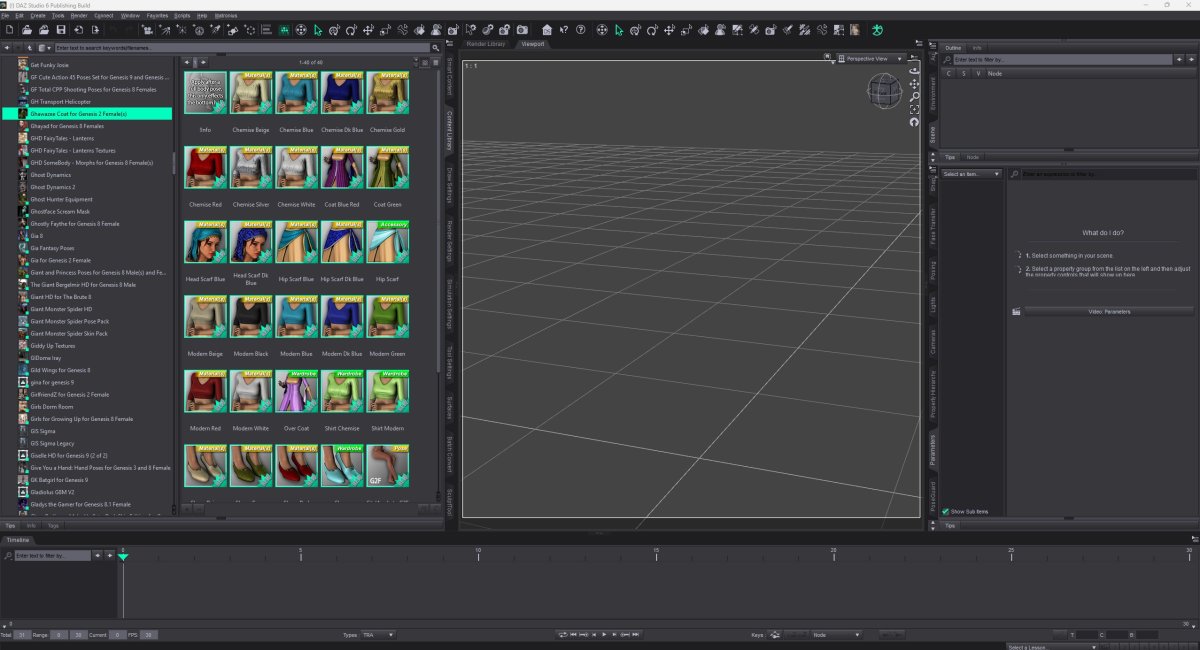Click the viewport orbit rotate icon

pos(913,71)
